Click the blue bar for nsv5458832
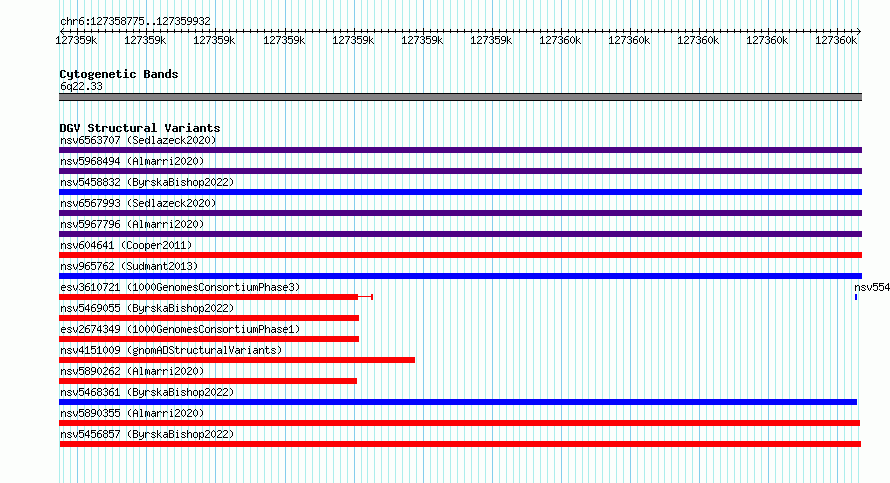Viewport: 890px width, 483px height. (460, 192)
